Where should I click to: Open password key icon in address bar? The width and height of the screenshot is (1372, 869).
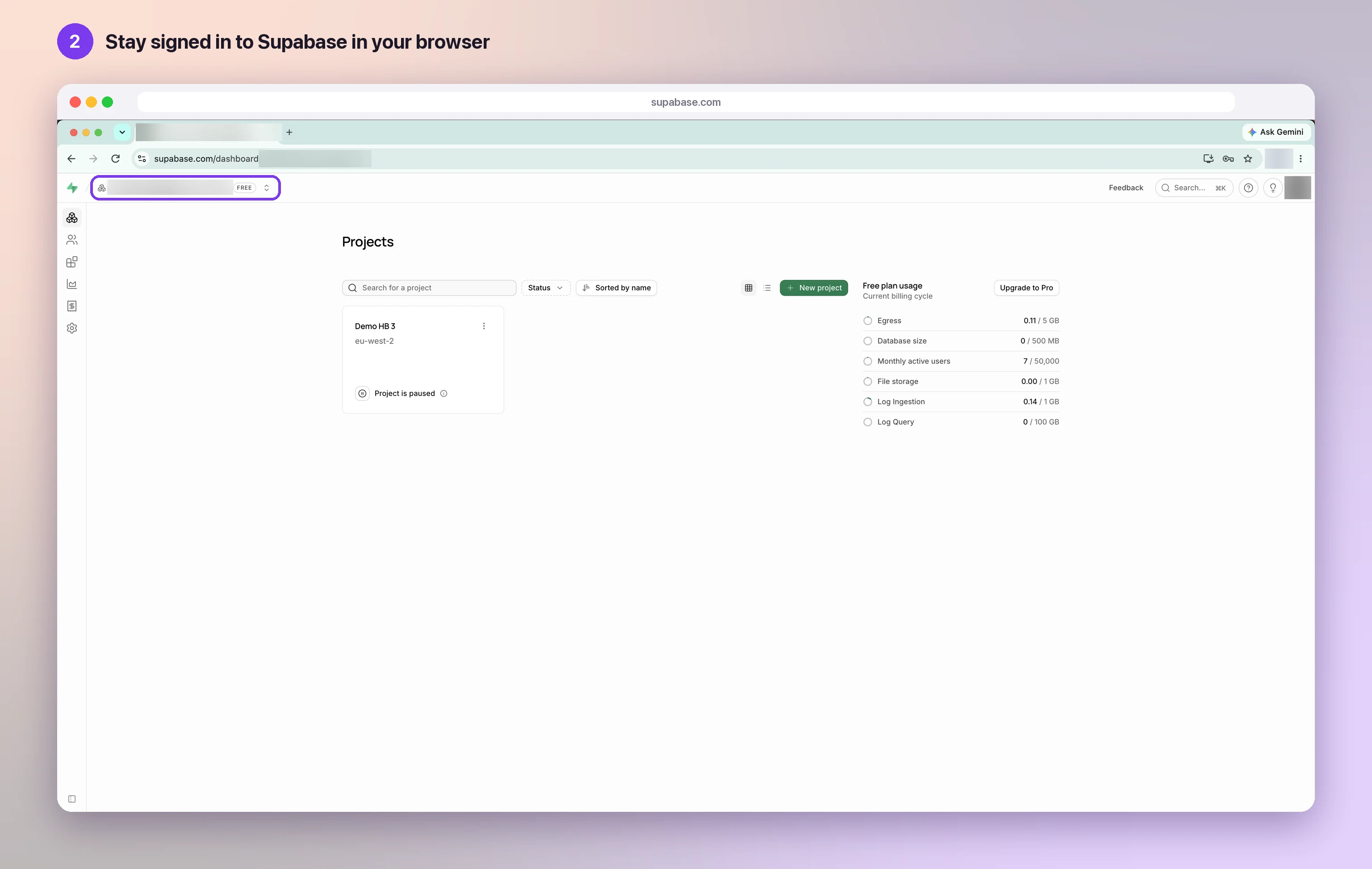coord(1228,159)
